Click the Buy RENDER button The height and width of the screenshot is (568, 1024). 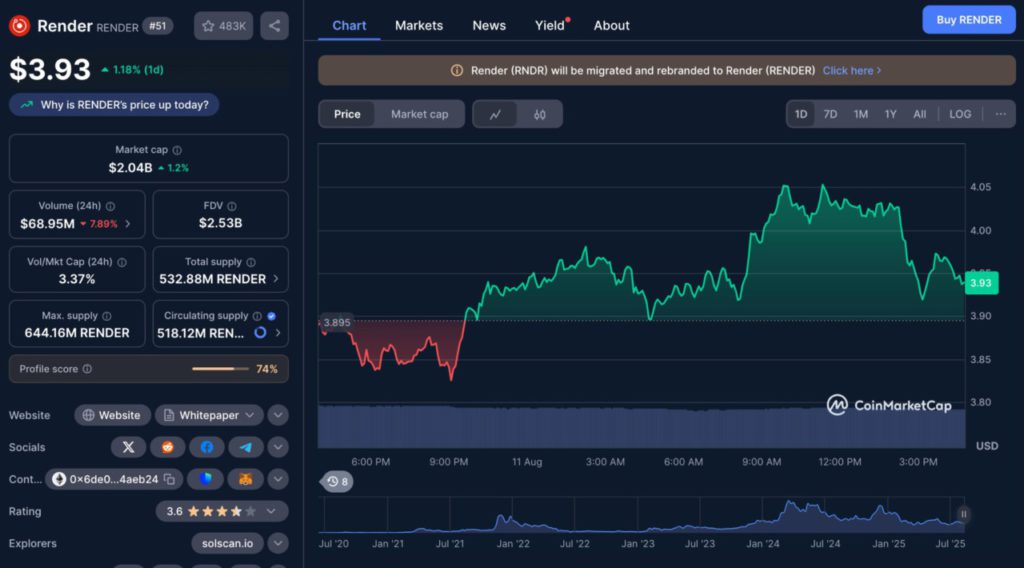click(968, 20)
